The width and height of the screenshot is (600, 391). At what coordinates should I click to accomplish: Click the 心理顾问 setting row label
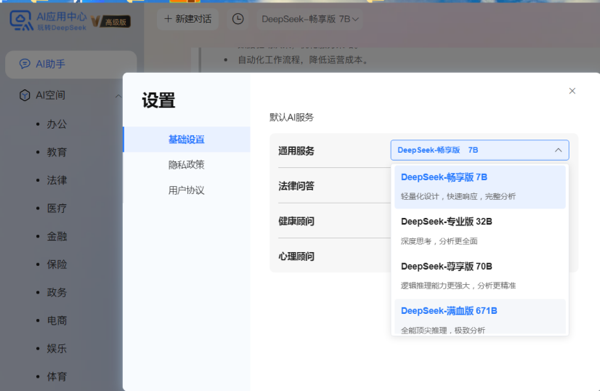296,256
